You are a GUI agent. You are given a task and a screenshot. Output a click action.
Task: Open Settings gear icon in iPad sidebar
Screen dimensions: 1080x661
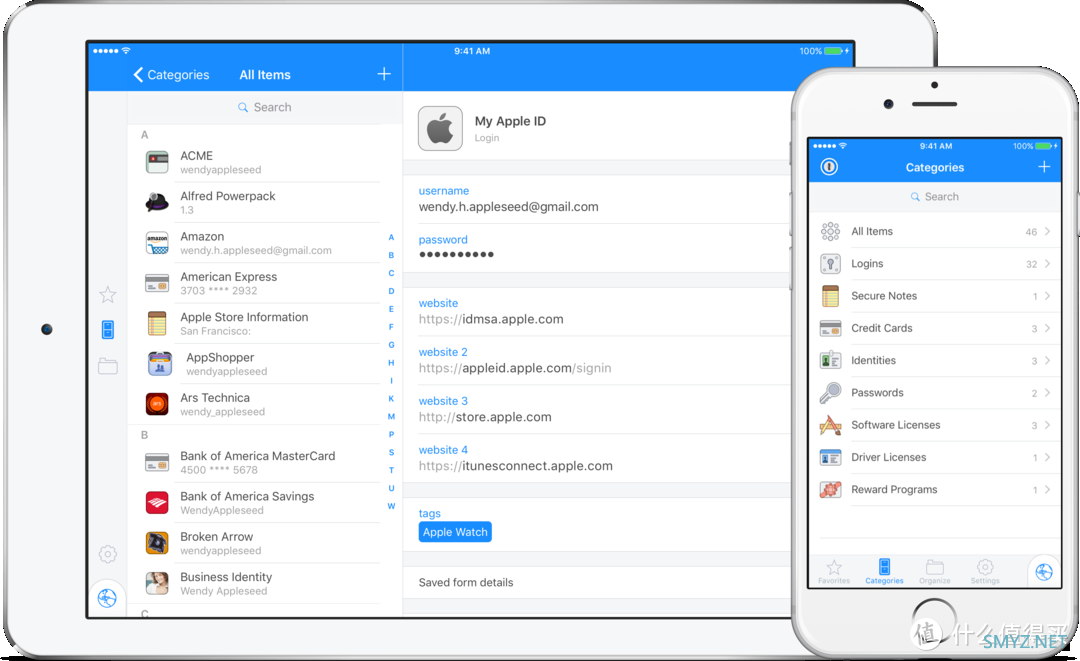click(x=107, y=554)
